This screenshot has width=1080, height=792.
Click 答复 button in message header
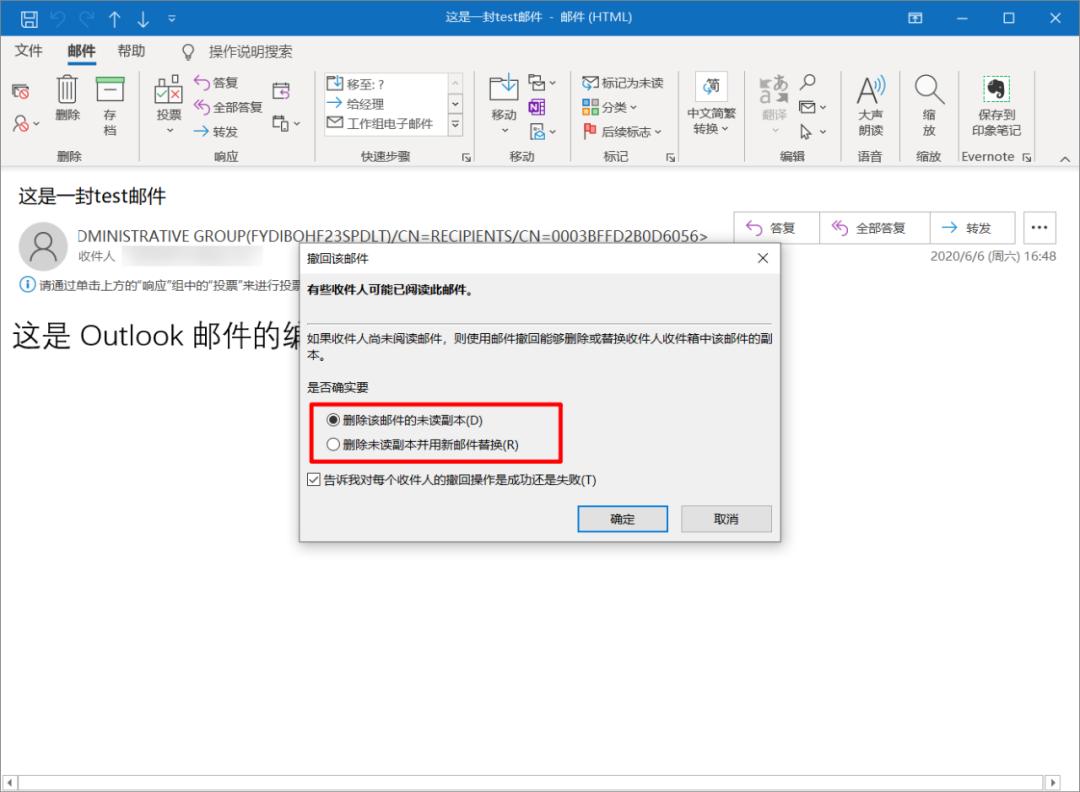coord(776,228)
